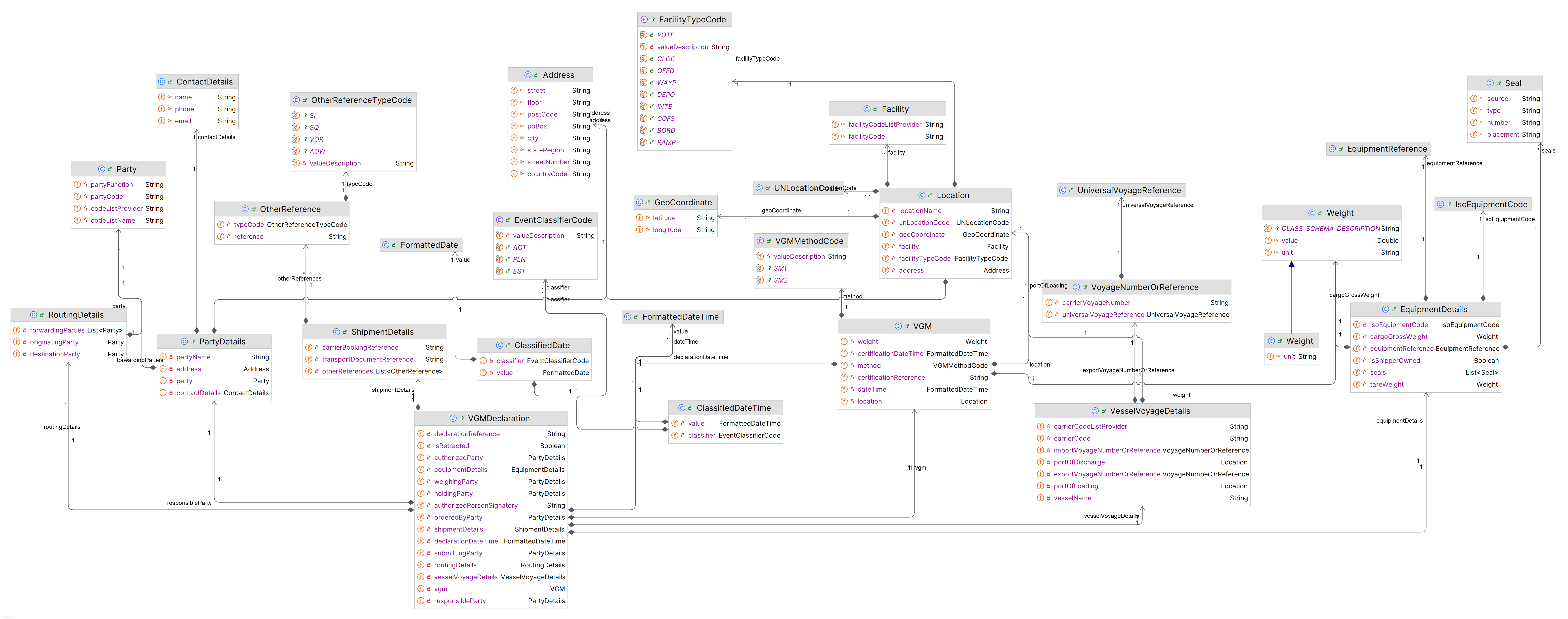Viewport: 1568px width, 619px height.
Task: Click the class icon beside VGMDeclaration title
Action: coord(453,418)
